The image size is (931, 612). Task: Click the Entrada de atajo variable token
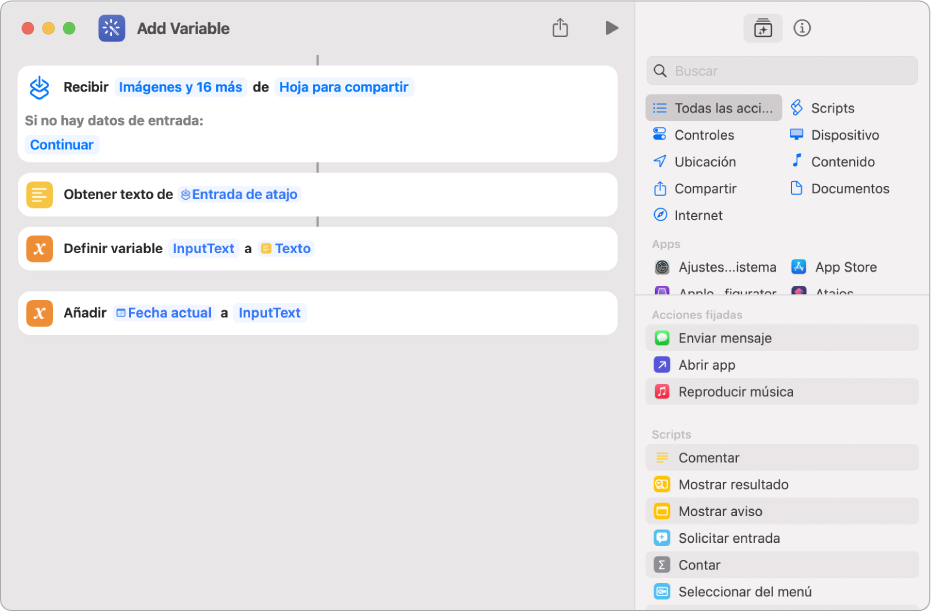239,195
